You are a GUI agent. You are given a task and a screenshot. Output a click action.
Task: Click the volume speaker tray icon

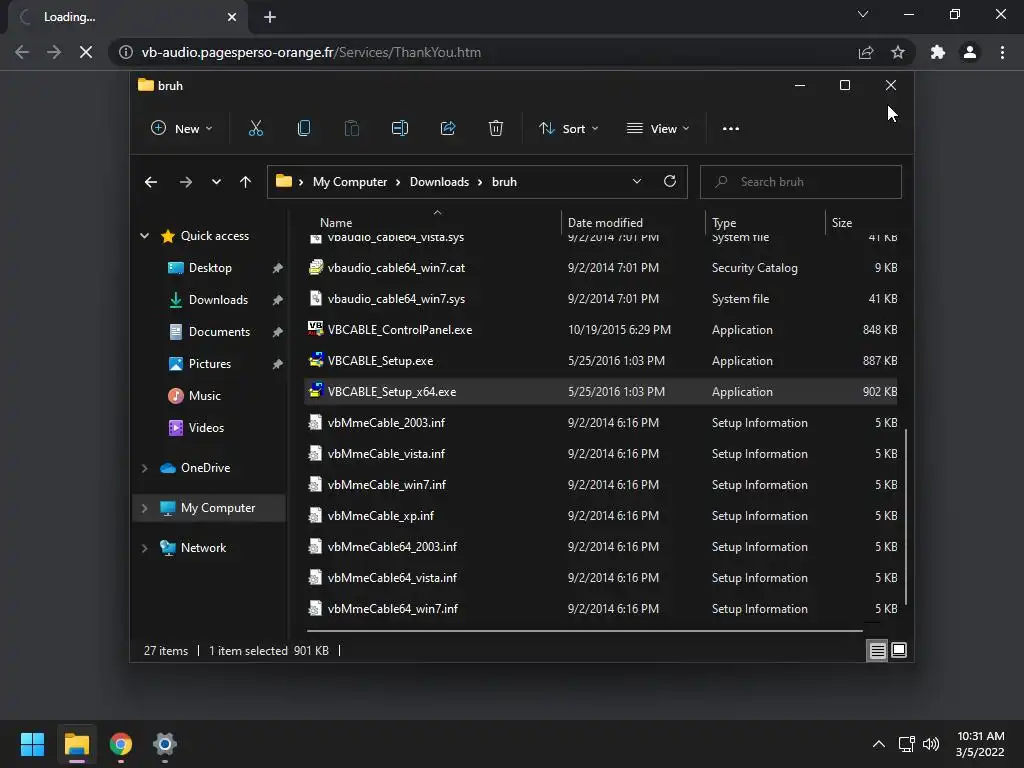931,744
